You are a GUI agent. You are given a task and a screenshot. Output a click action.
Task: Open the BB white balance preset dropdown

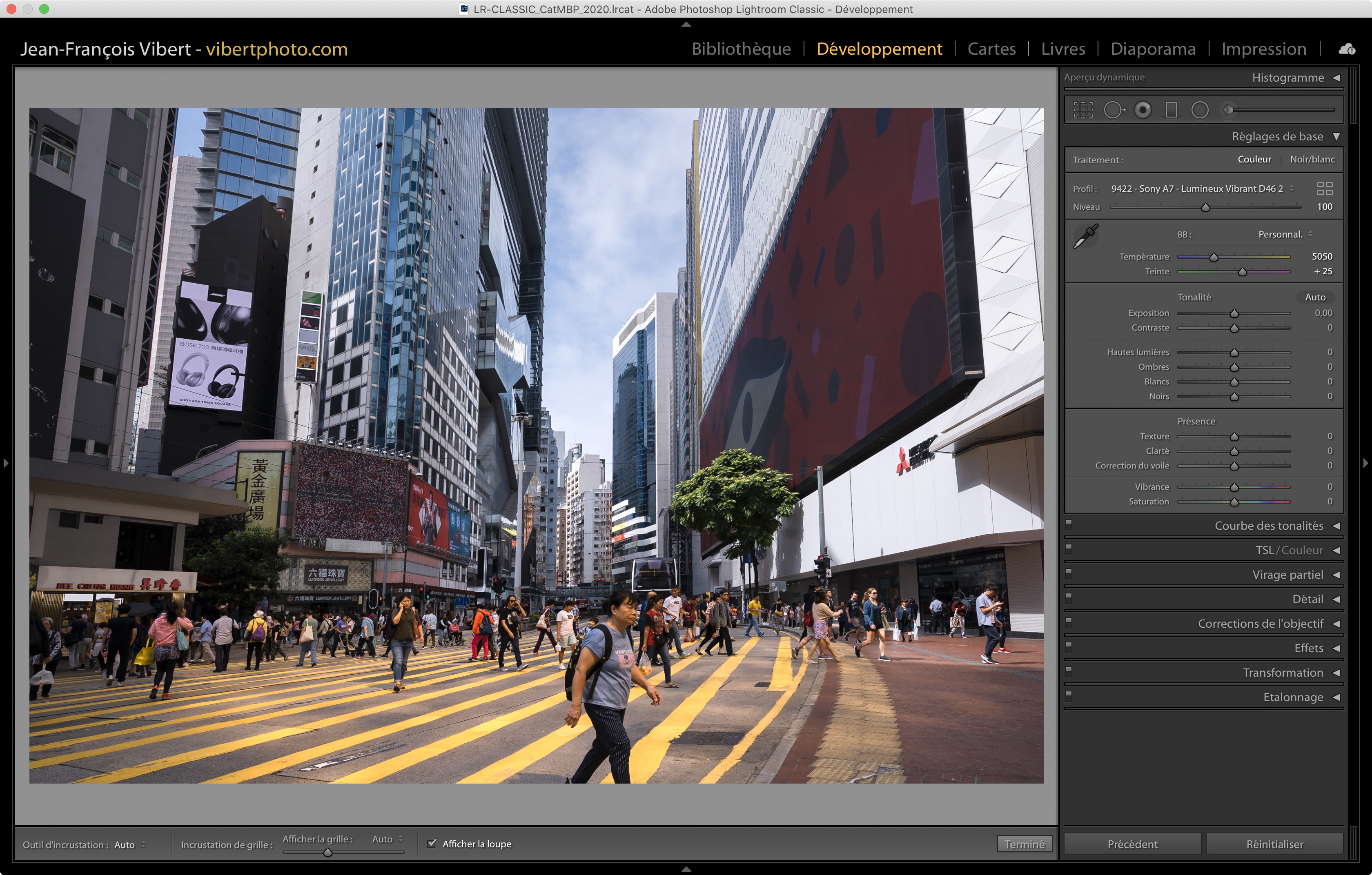(1285, 235)
